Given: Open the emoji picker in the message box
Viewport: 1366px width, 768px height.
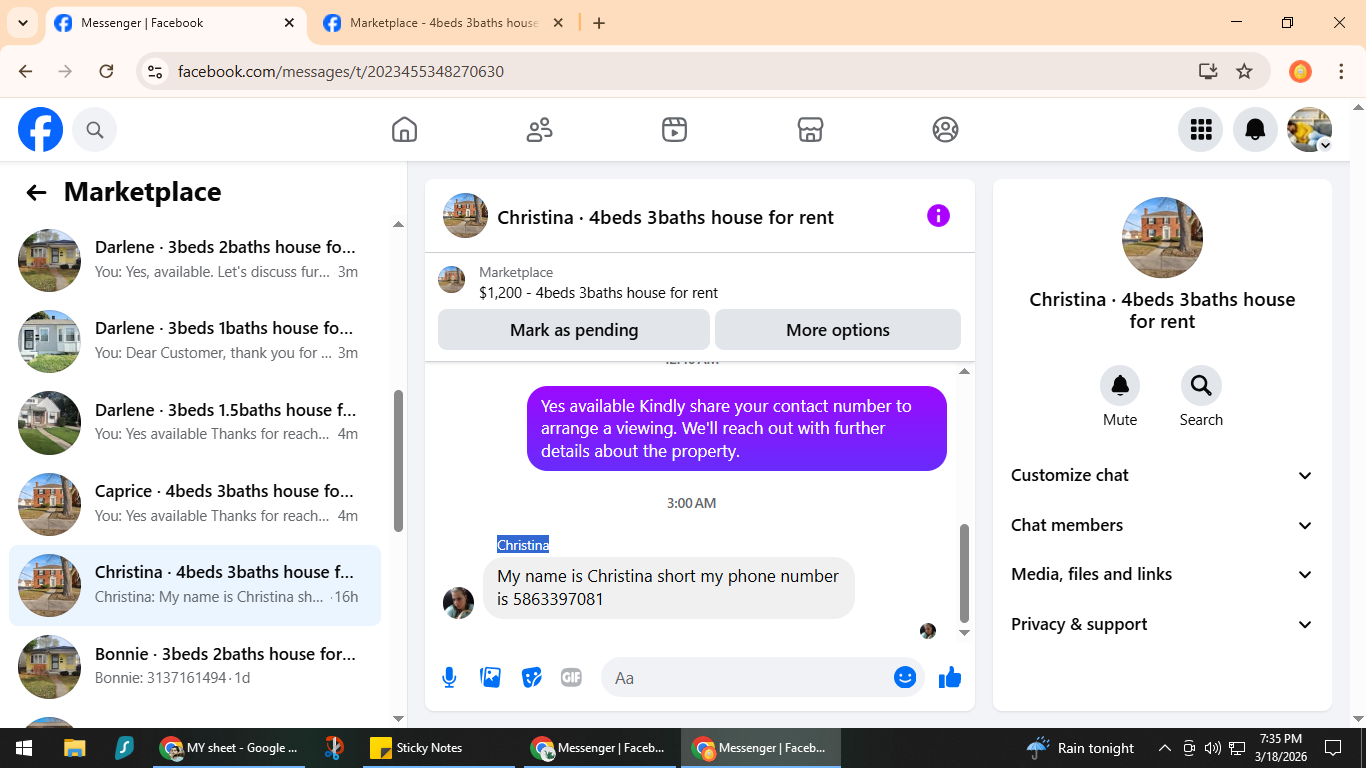Looking at the screenshot, I should [905, 678].
